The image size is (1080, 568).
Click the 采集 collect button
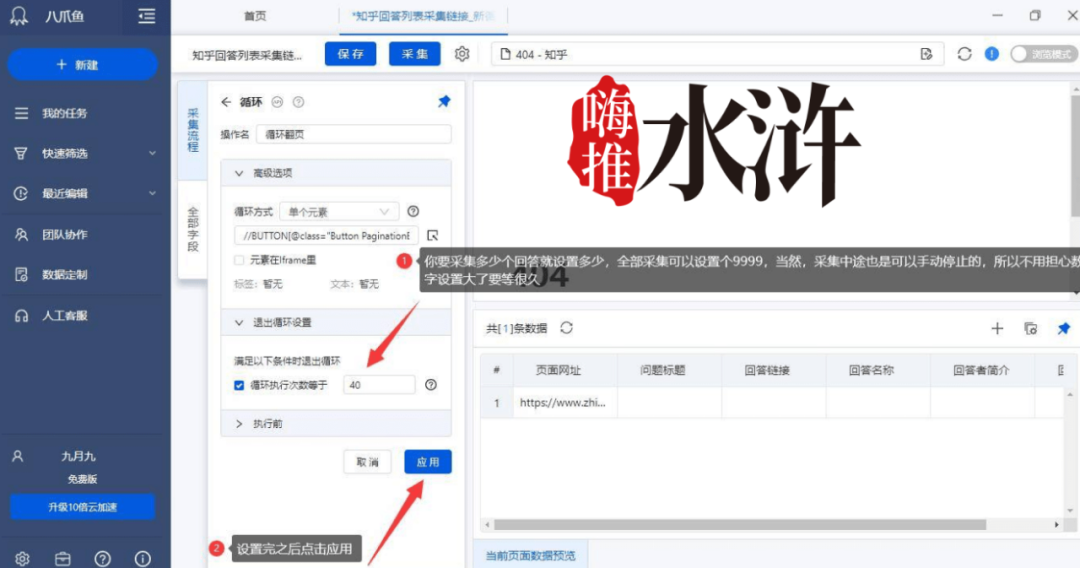tap(415, 54)
